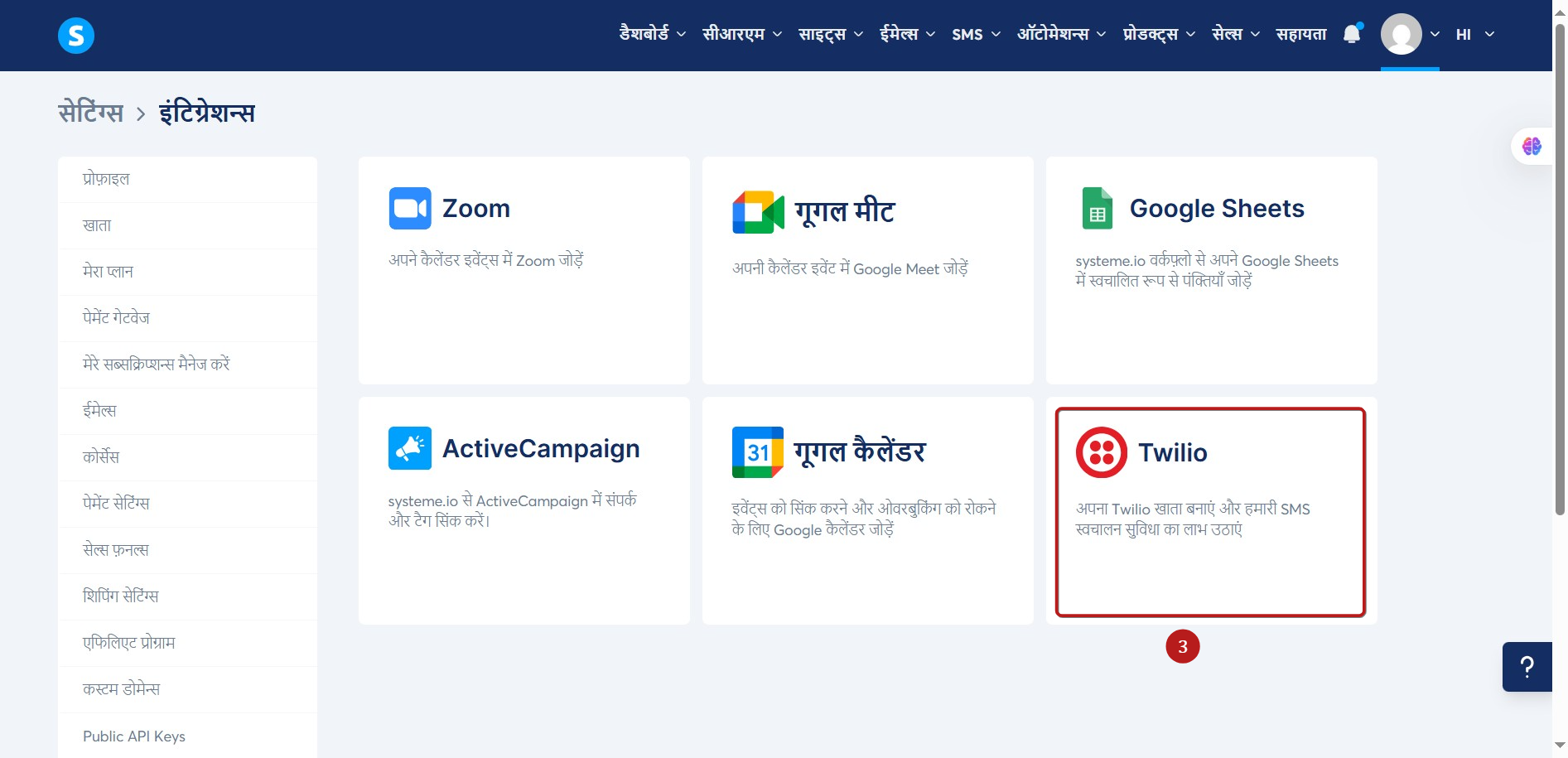Expand the ईमेल्स top menu

pos(907,34)
